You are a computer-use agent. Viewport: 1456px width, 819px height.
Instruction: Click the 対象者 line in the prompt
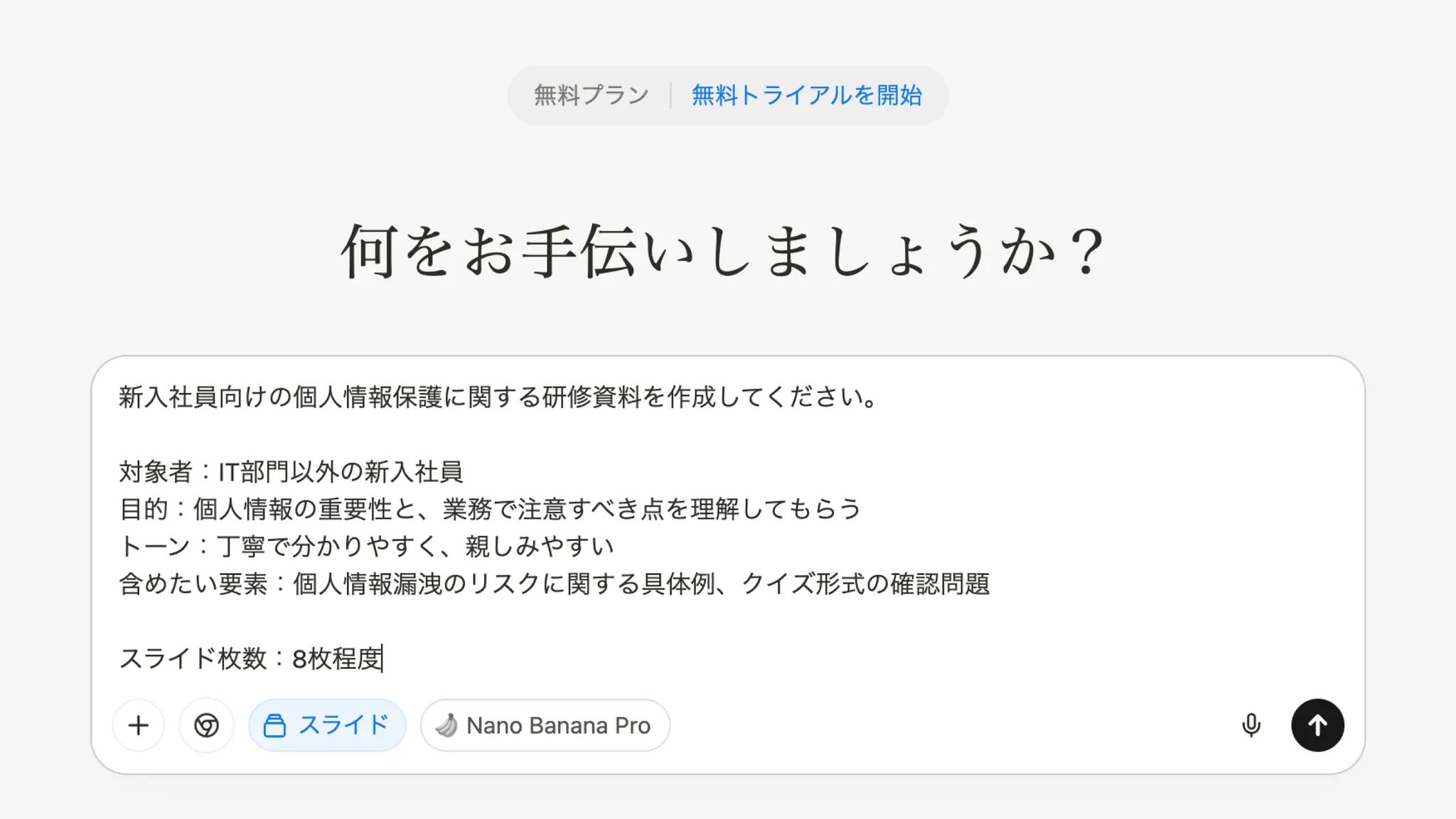click(291, 471)
